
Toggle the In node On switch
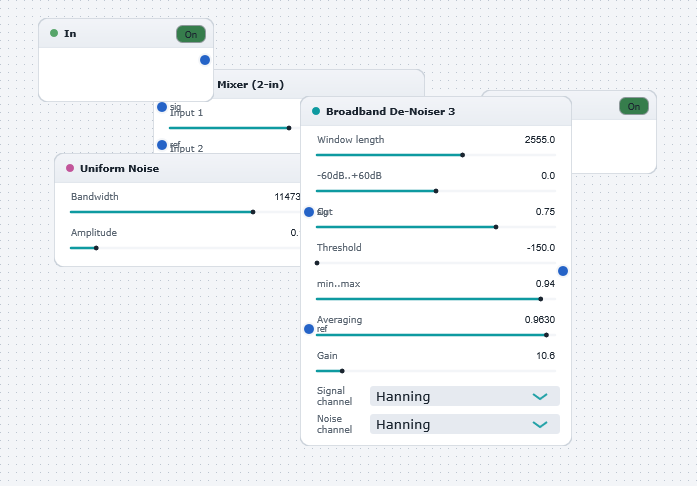(x=191, y=34)
